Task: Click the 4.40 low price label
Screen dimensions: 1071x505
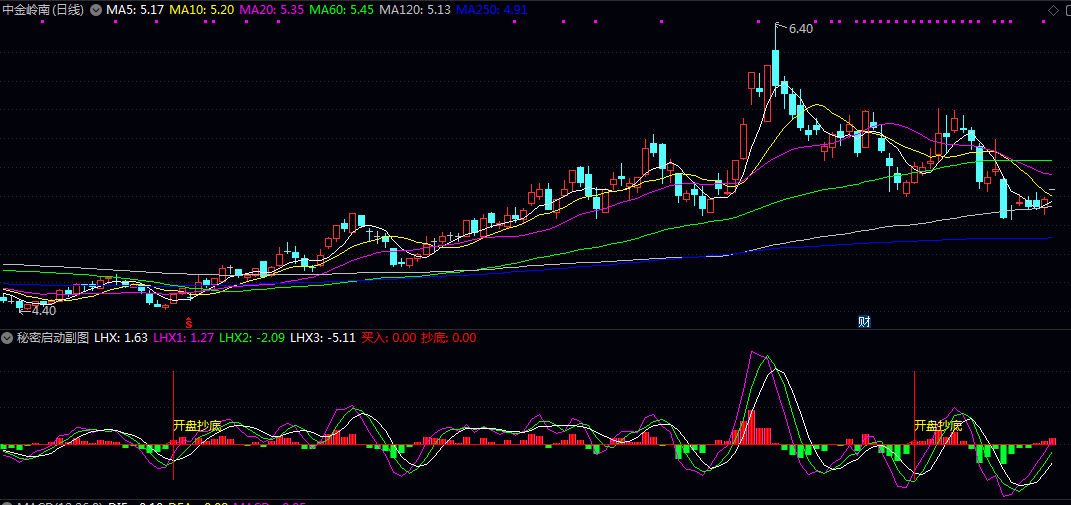Action: [44, 311]
